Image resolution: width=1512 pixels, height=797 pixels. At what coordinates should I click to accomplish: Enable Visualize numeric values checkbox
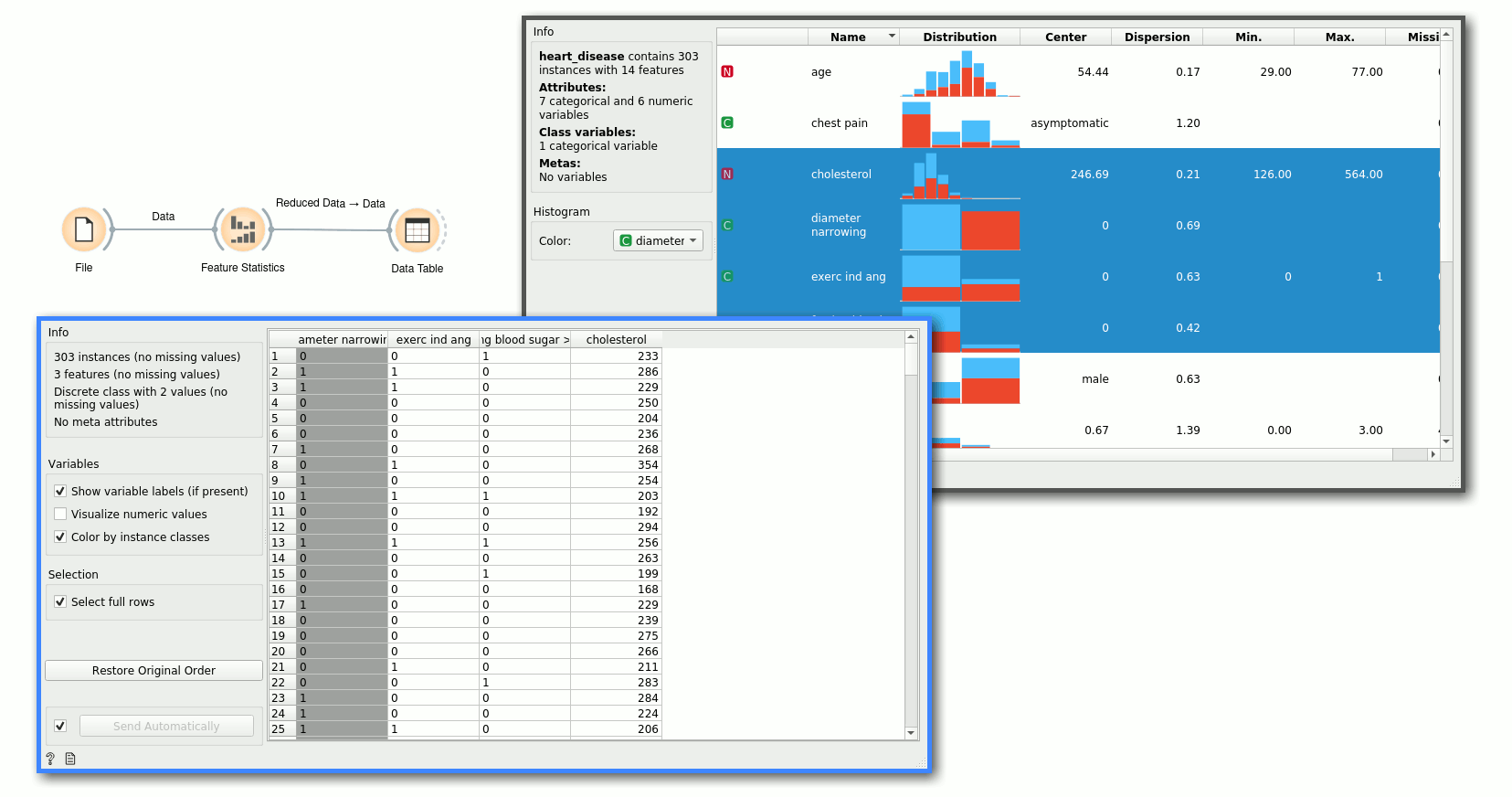[60, 515]
